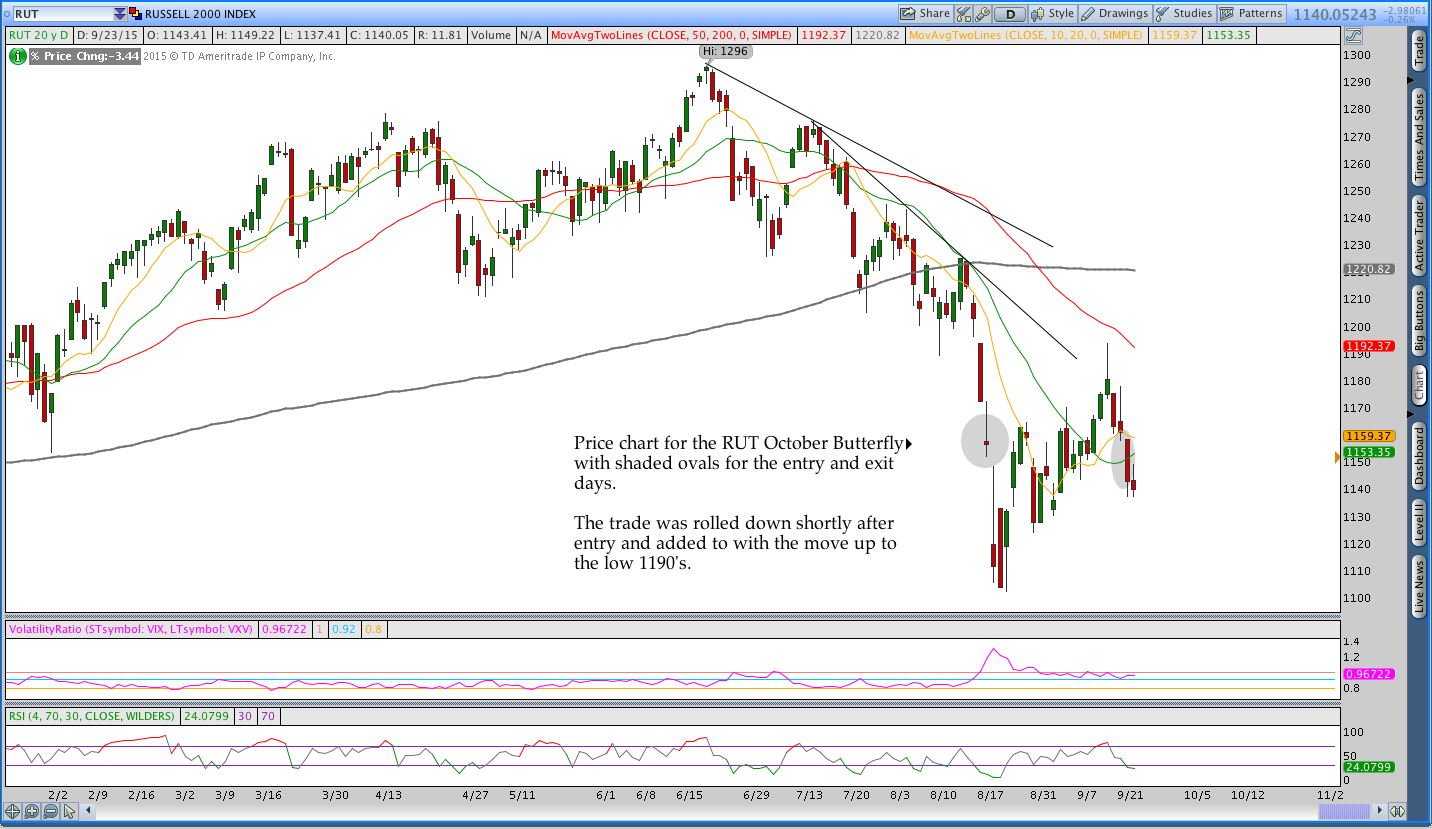
Task: Click the % Price Chng label
Action: click(x=84, y=56)
